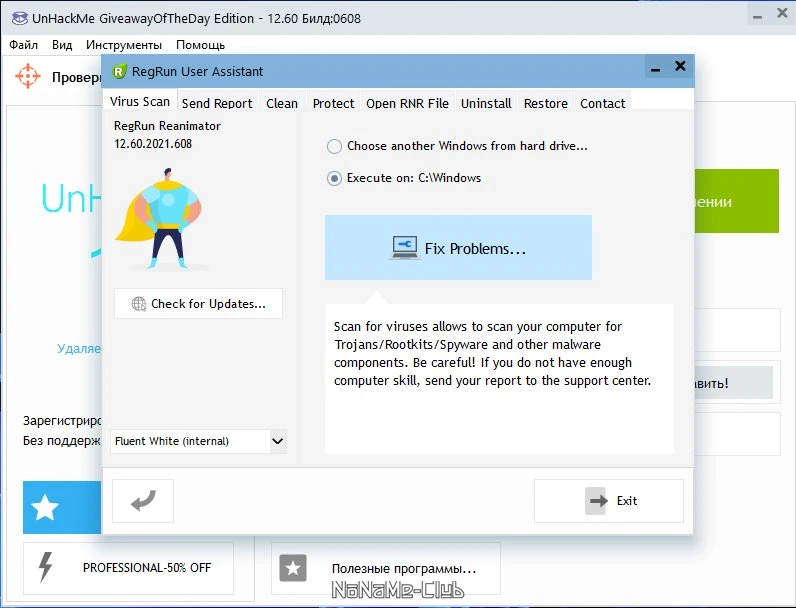Click the green button in UnHackMe window
796x608 pixels.
pos(736,201)
